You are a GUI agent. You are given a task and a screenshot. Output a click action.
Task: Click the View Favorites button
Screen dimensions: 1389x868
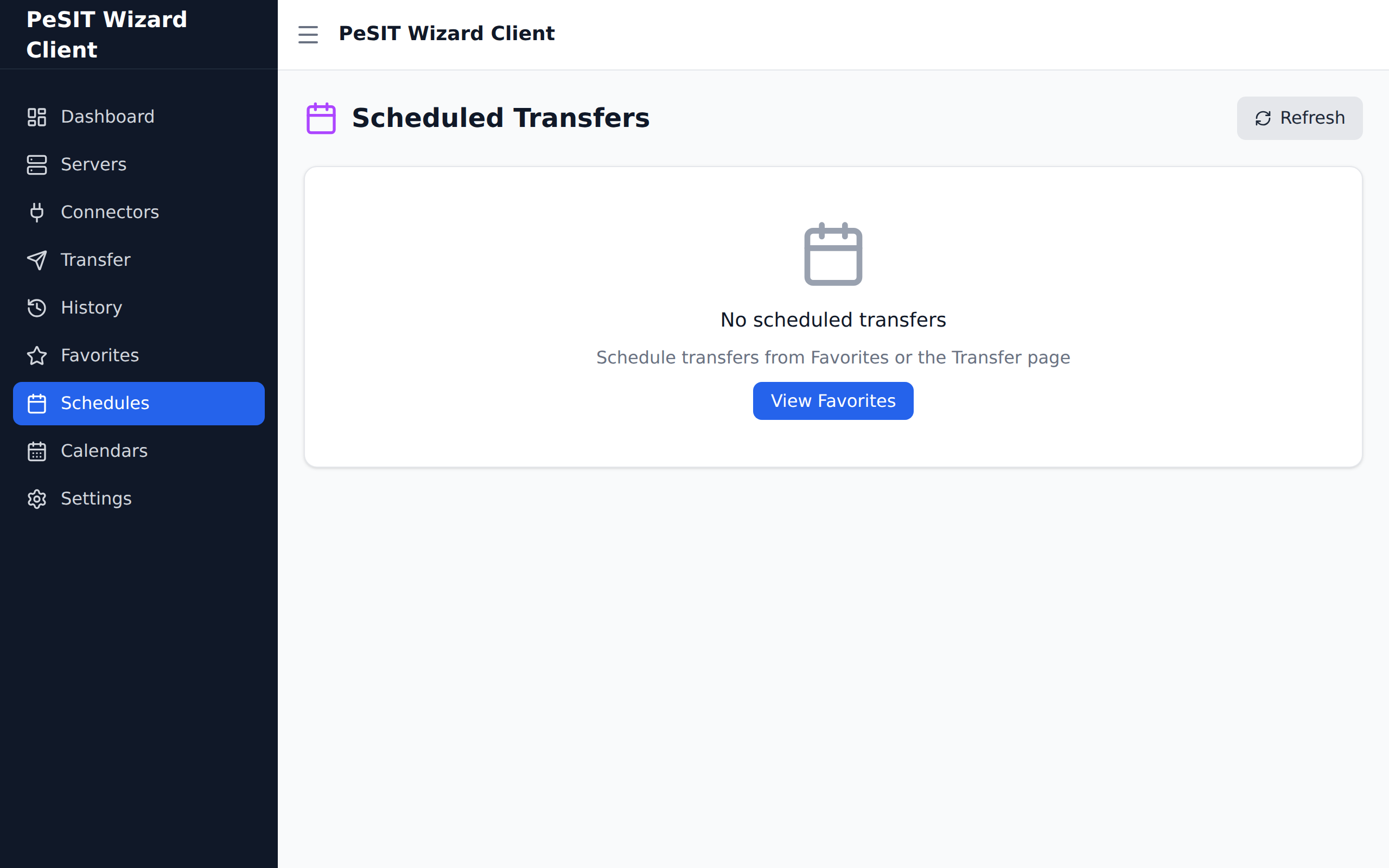pyautogui.click(x=833, y=401)
